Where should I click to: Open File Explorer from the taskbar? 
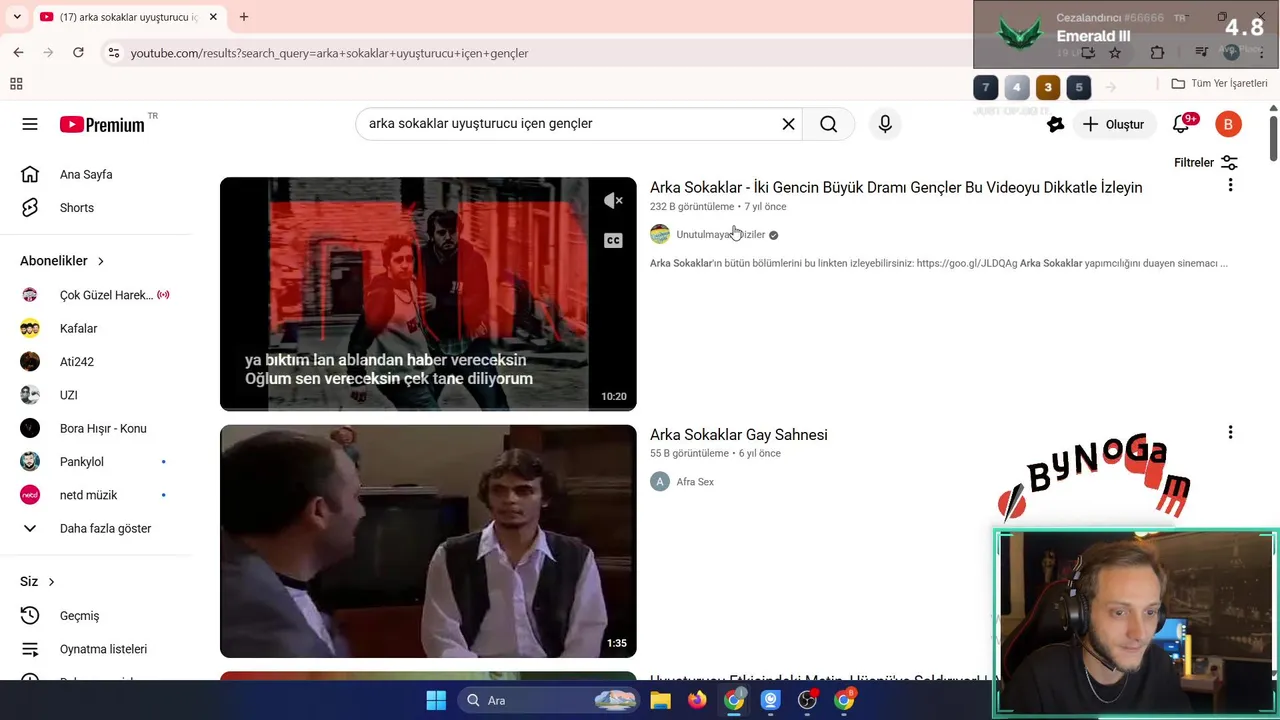(x=660, y=700)
